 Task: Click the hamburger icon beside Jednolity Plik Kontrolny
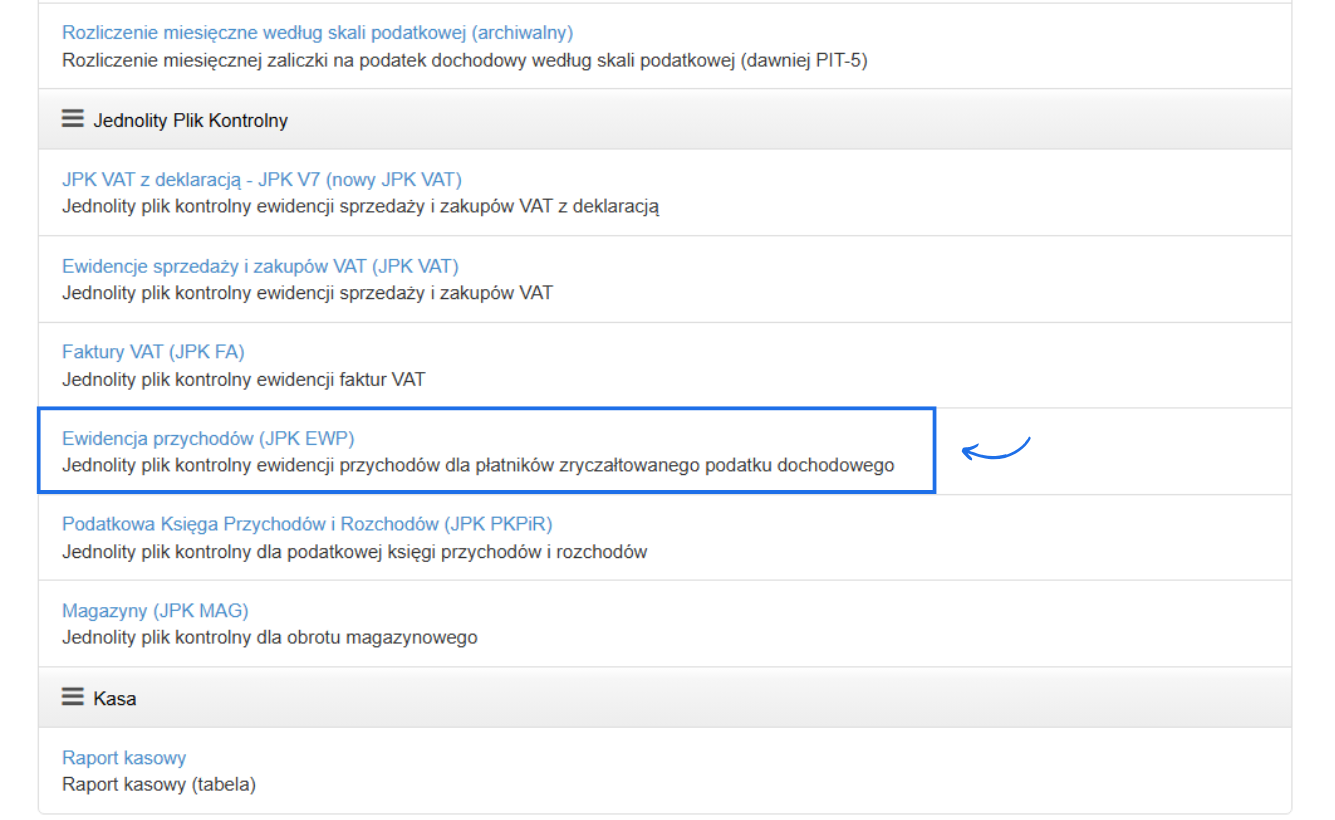pos(72,119)
